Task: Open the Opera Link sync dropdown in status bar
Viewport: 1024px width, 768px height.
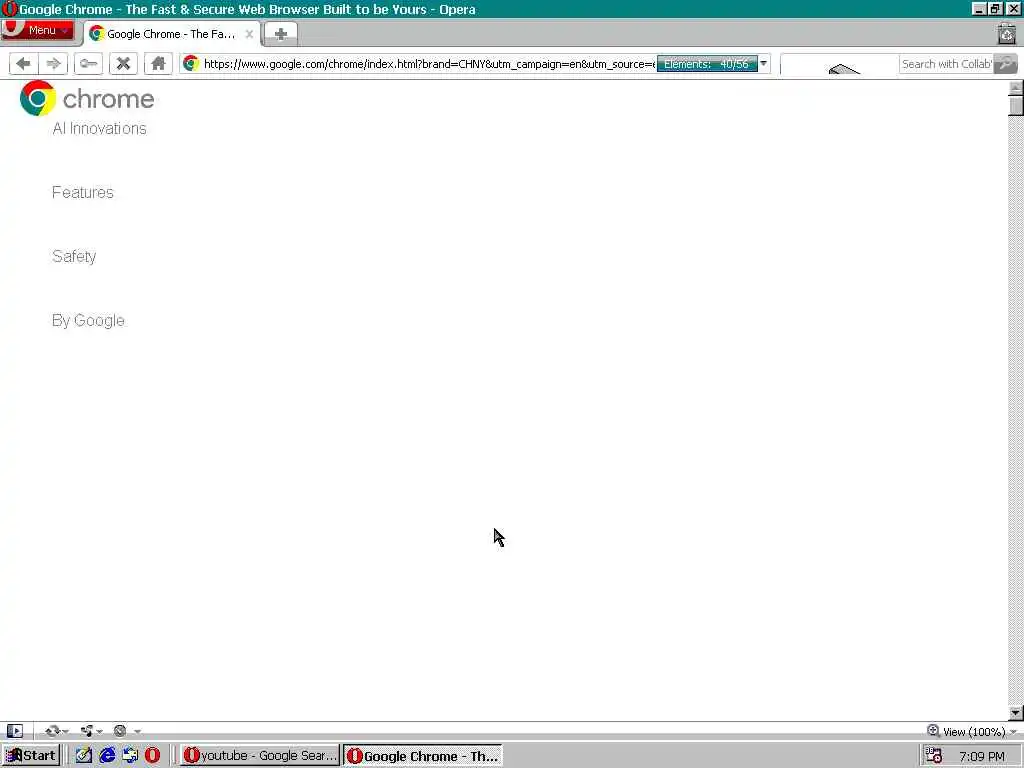Action: click(56, 731)
